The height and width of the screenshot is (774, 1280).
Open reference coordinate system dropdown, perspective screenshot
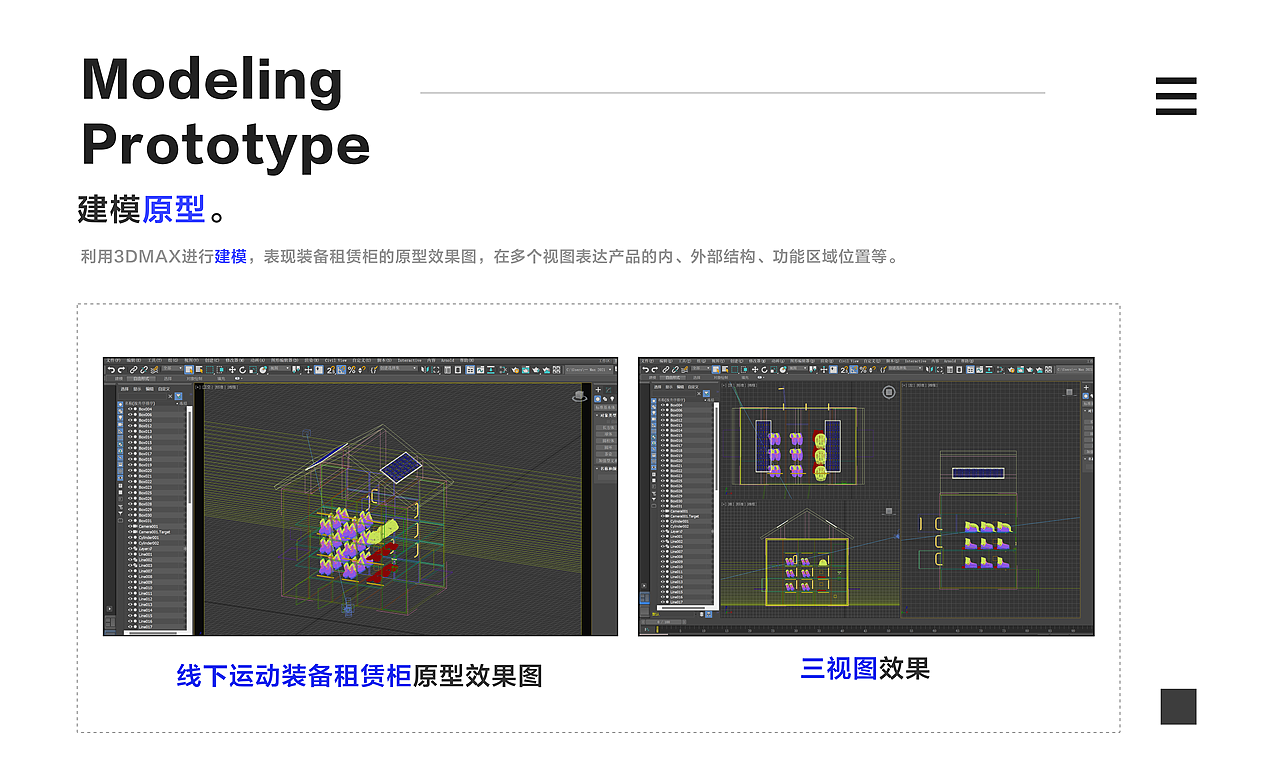280,368
